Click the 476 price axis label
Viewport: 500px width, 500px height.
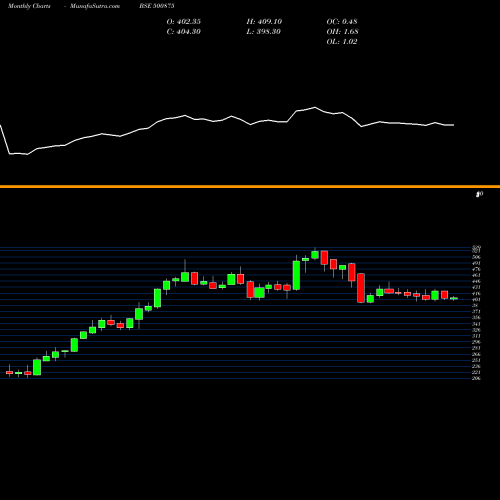coord(477,269)
